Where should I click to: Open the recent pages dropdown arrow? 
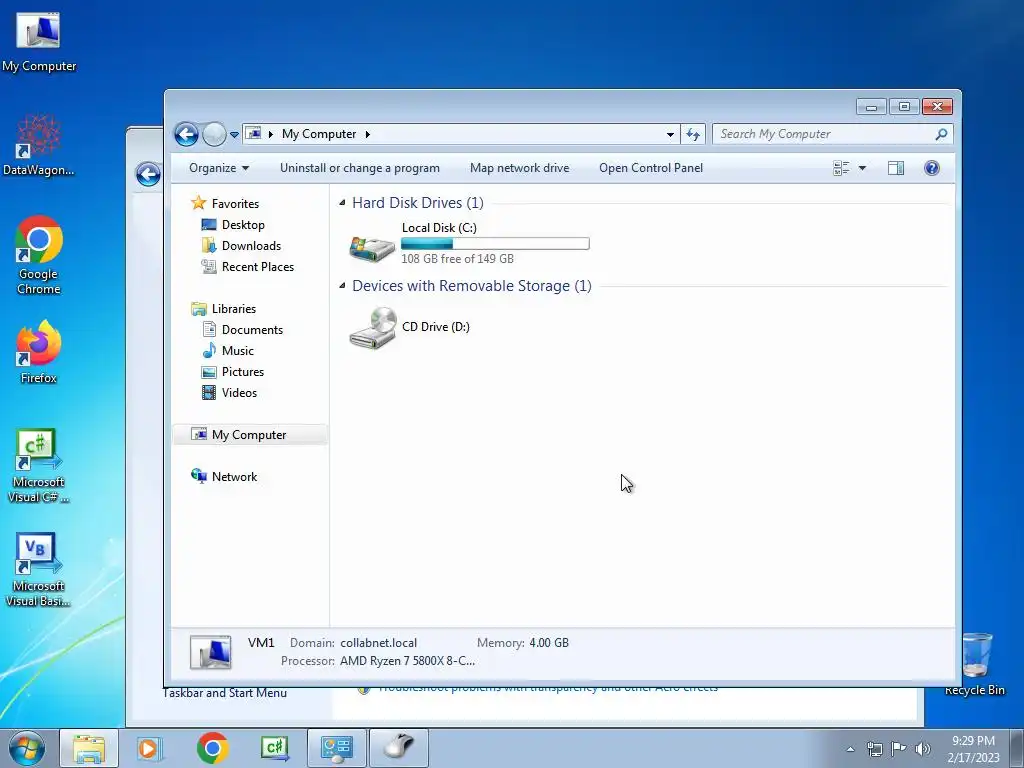tap(234, 135)
